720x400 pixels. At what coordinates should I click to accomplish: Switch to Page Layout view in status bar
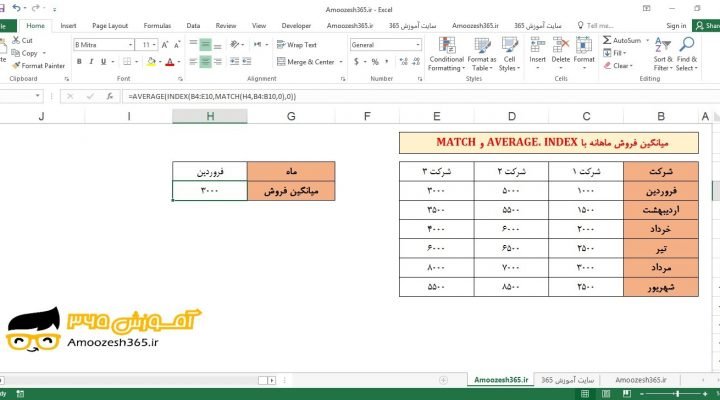pos(606,394)
